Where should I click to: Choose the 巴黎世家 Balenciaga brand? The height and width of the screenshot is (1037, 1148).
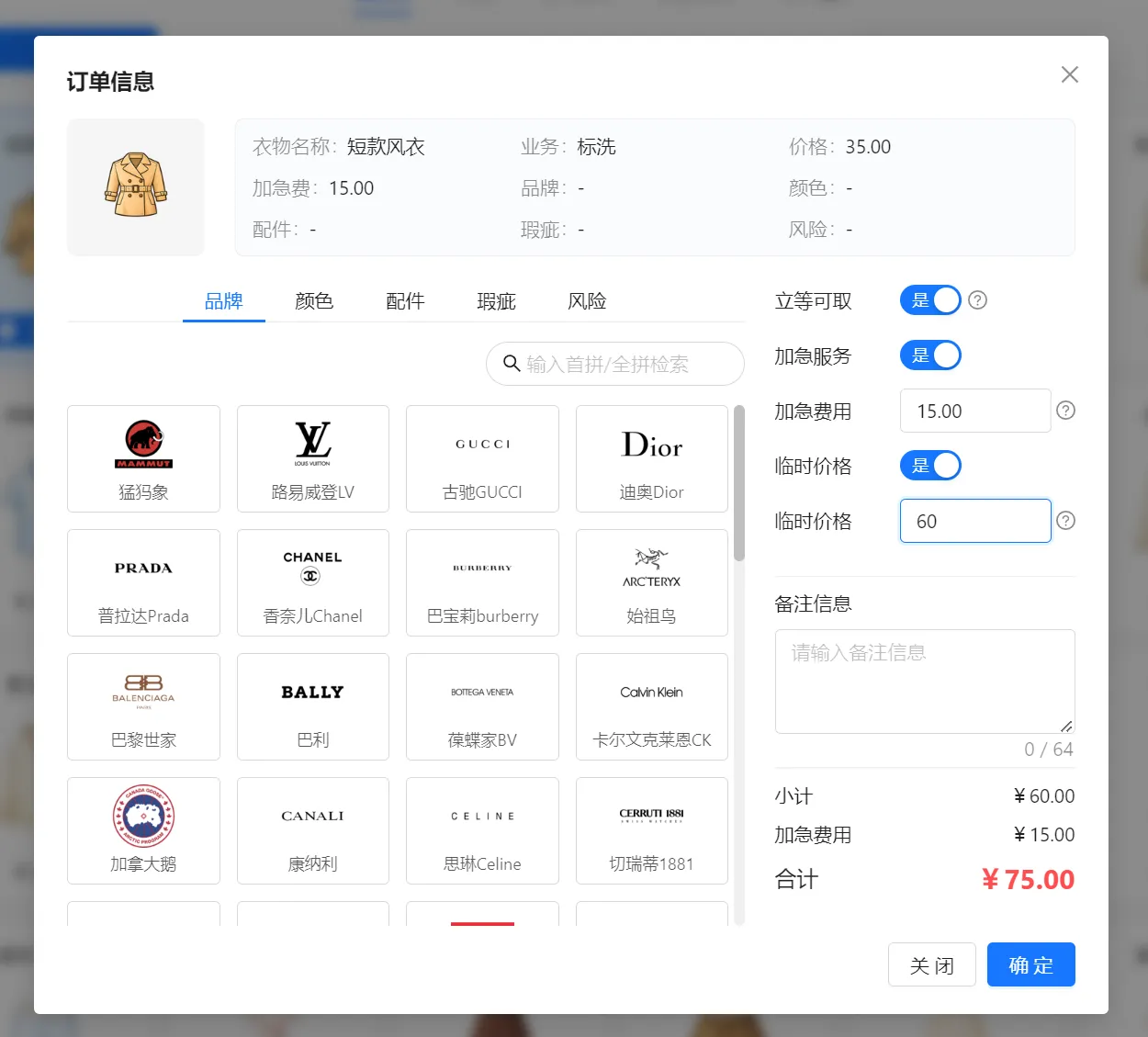click(143, 706)
